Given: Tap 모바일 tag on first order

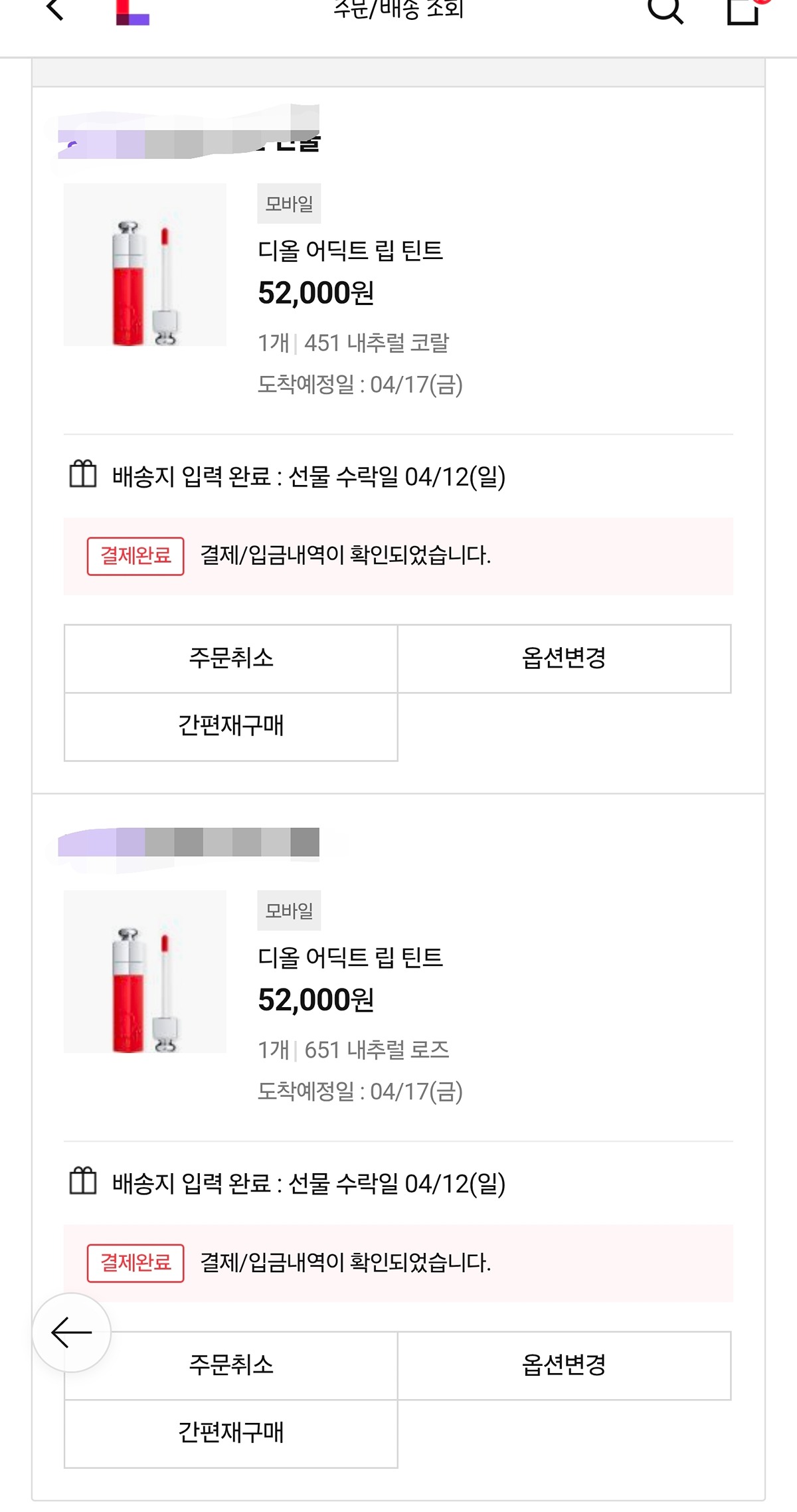Looking at the screenshot, I should [289, 203].
